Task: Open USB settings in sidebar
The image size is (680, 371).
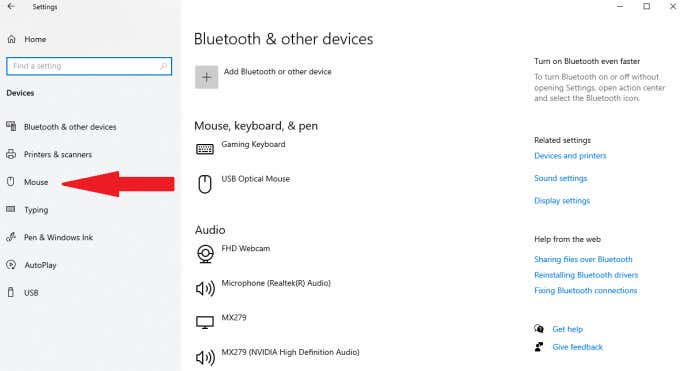Action: [31, 293]
